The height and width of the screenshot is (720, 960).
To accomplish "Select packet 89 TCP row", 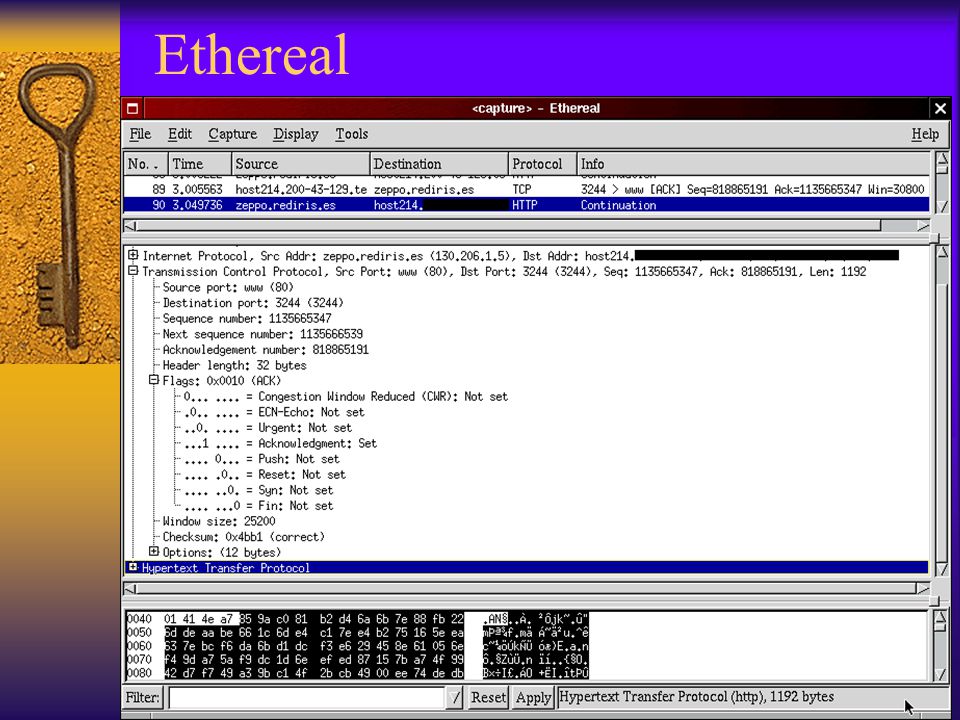I will pyautogui.click(x=527, y=189).
